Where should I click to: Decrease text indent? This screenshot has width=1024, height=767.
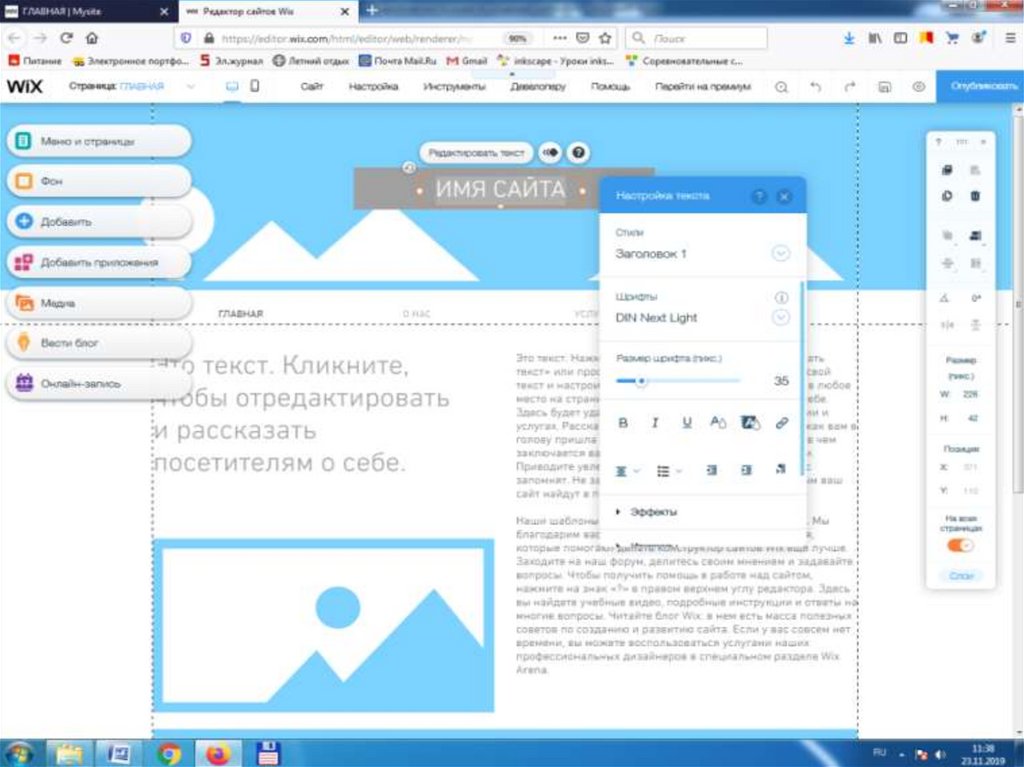[x=712, y=470]
